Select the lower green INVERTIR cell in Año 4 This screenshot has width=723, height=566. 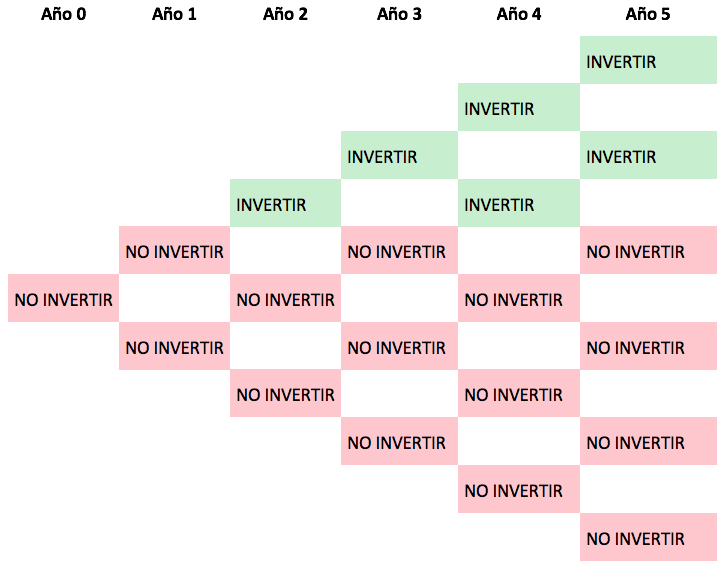(x=519, y=203)
